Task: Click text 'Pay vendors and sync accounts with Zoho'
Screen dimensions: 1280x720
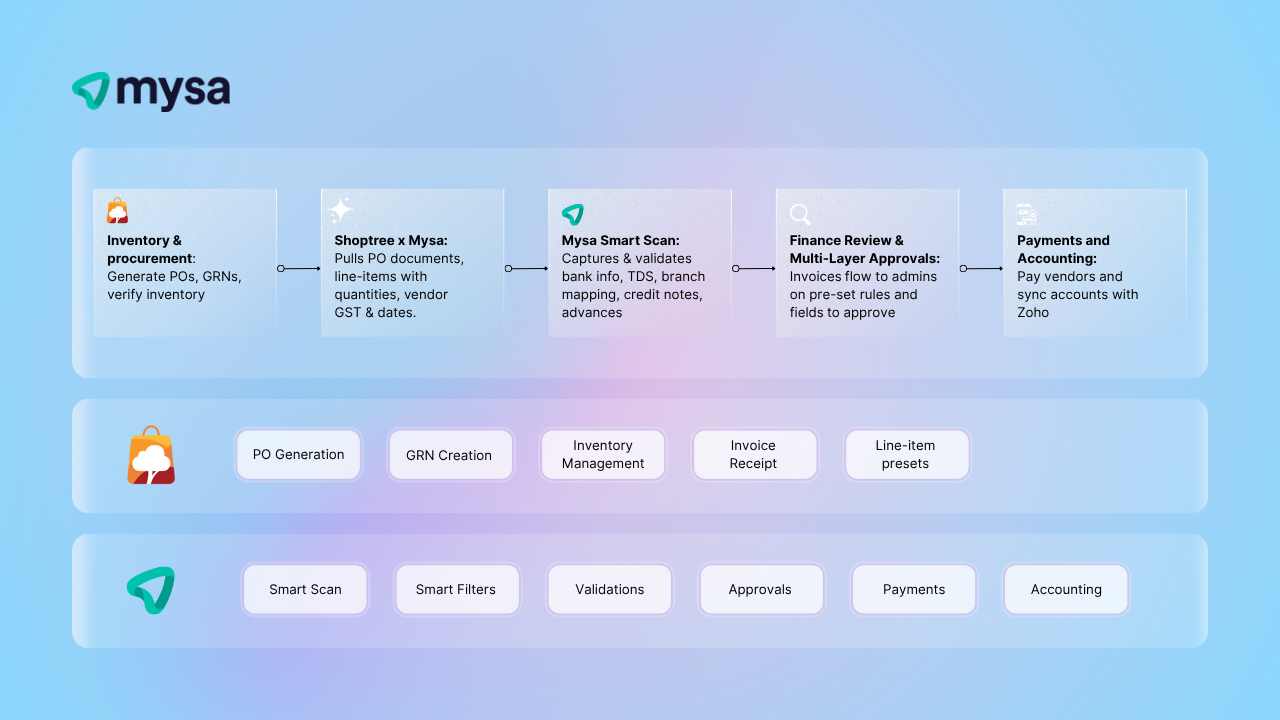Action: (1078, 294)
